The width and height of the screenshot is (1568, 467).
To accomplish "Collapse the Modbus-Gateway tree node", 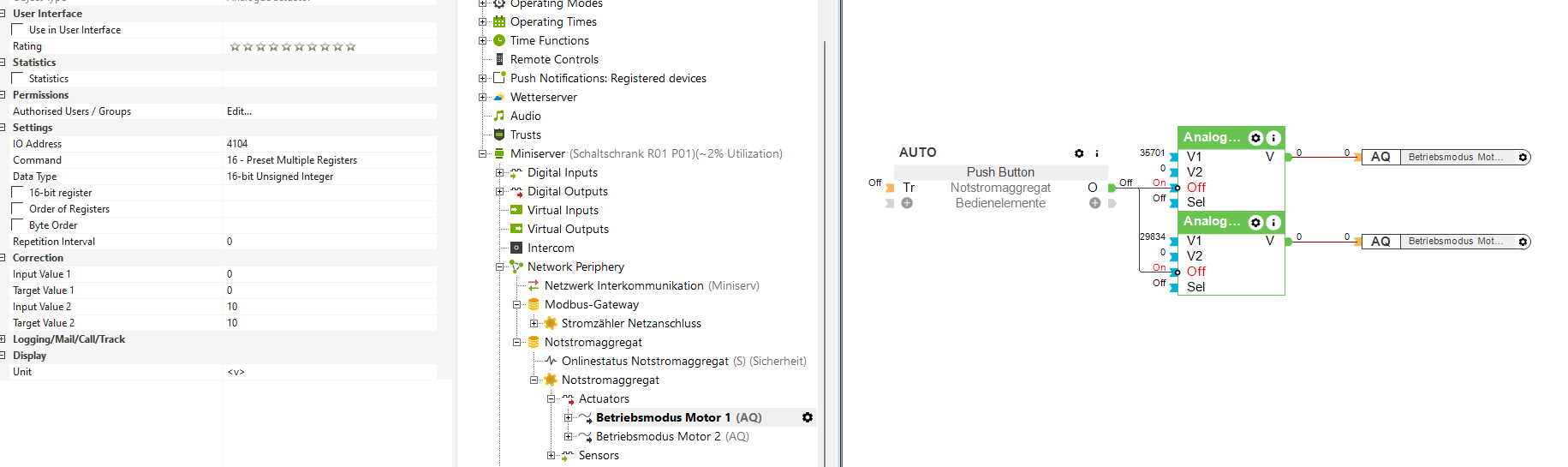I will [517, 304].
